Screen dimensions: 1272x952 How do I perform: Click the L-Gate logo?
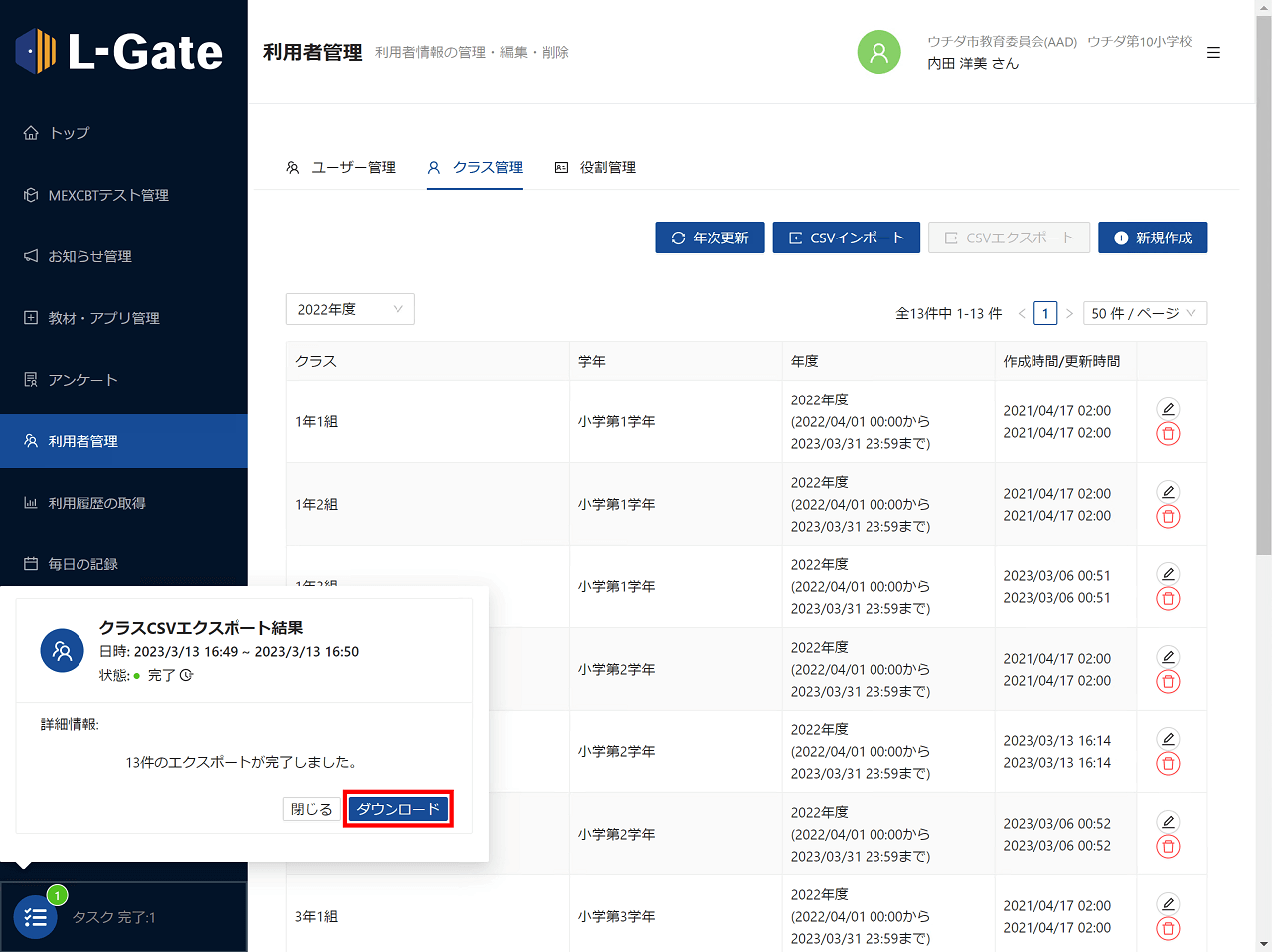(x=119, y=52)
